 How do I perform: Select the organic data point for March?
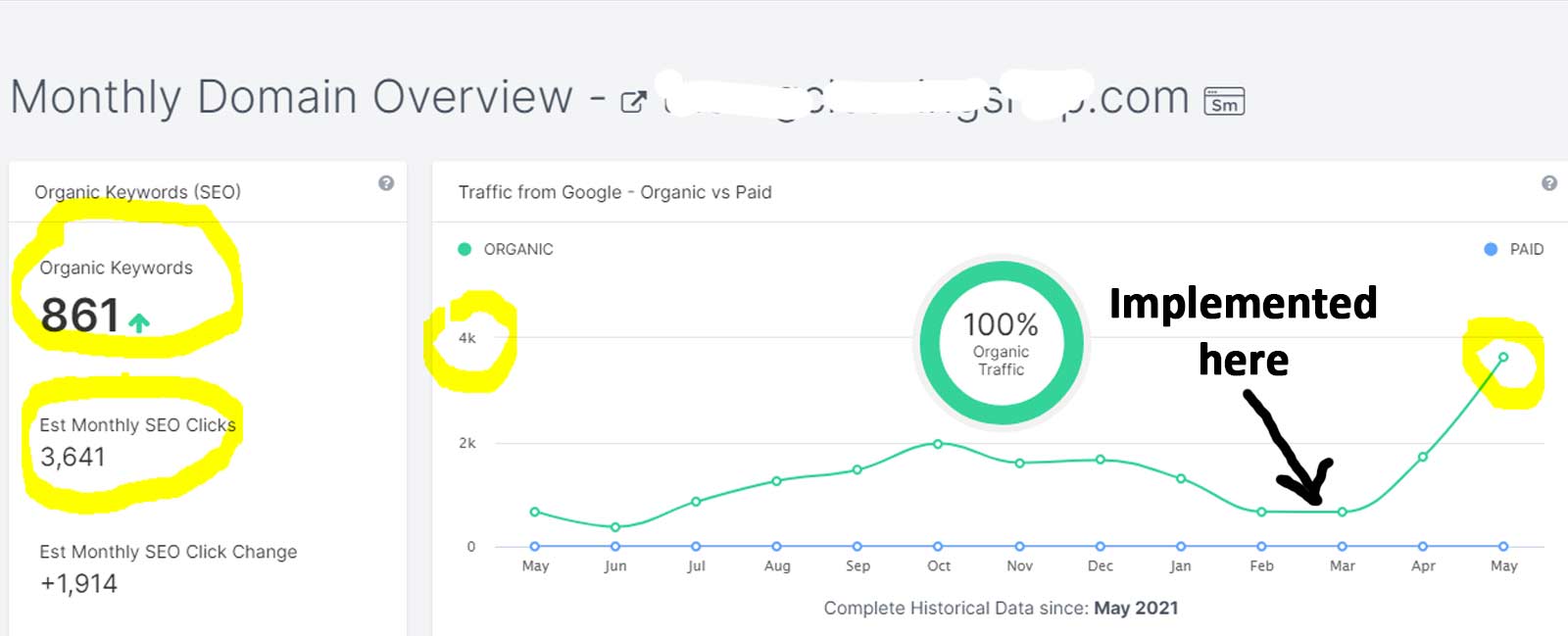[x=1343, y=512]
